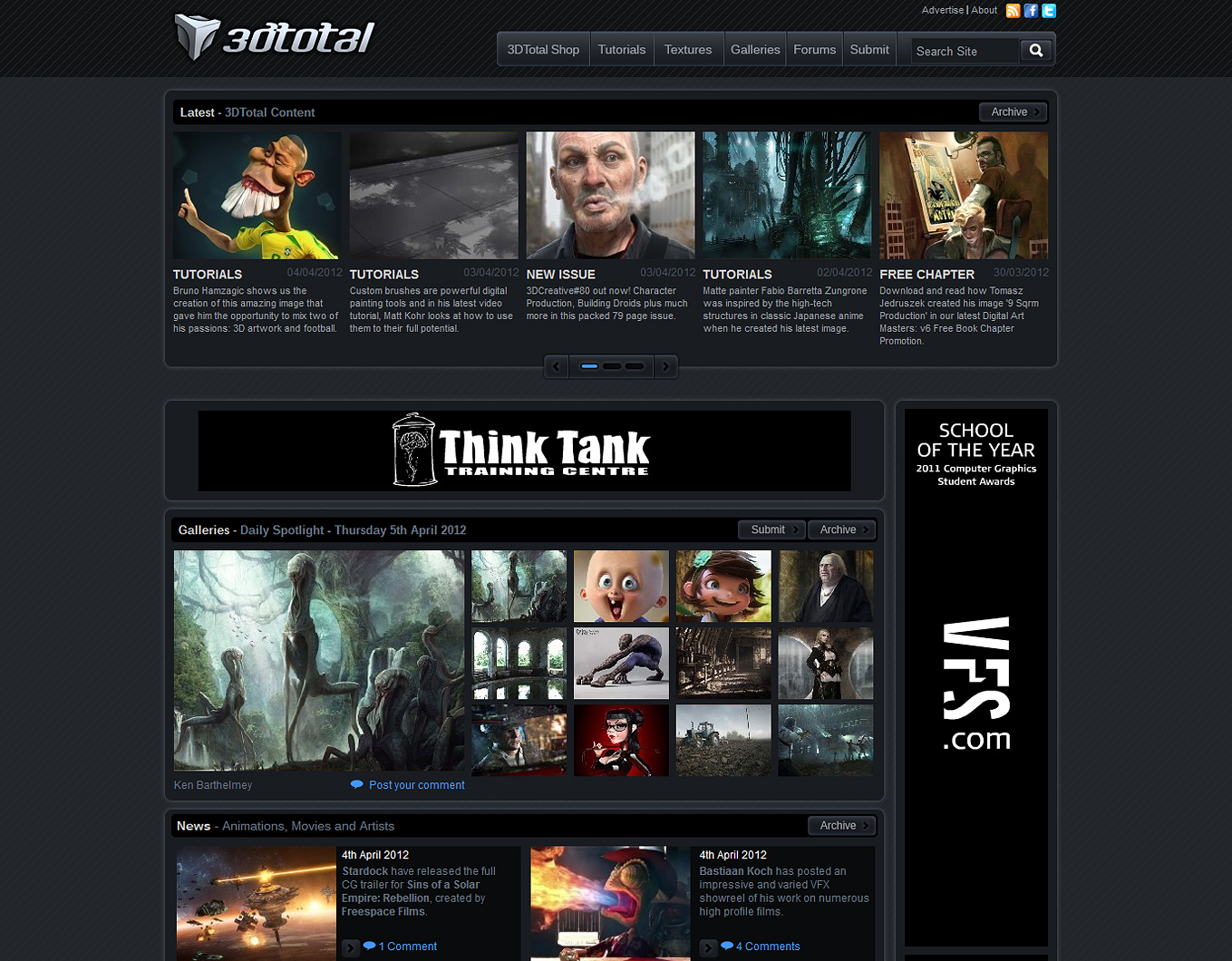1232x961 pixels.
Task: Open the Free Chapter artist room thumbnail
Action: pos(964,196)
